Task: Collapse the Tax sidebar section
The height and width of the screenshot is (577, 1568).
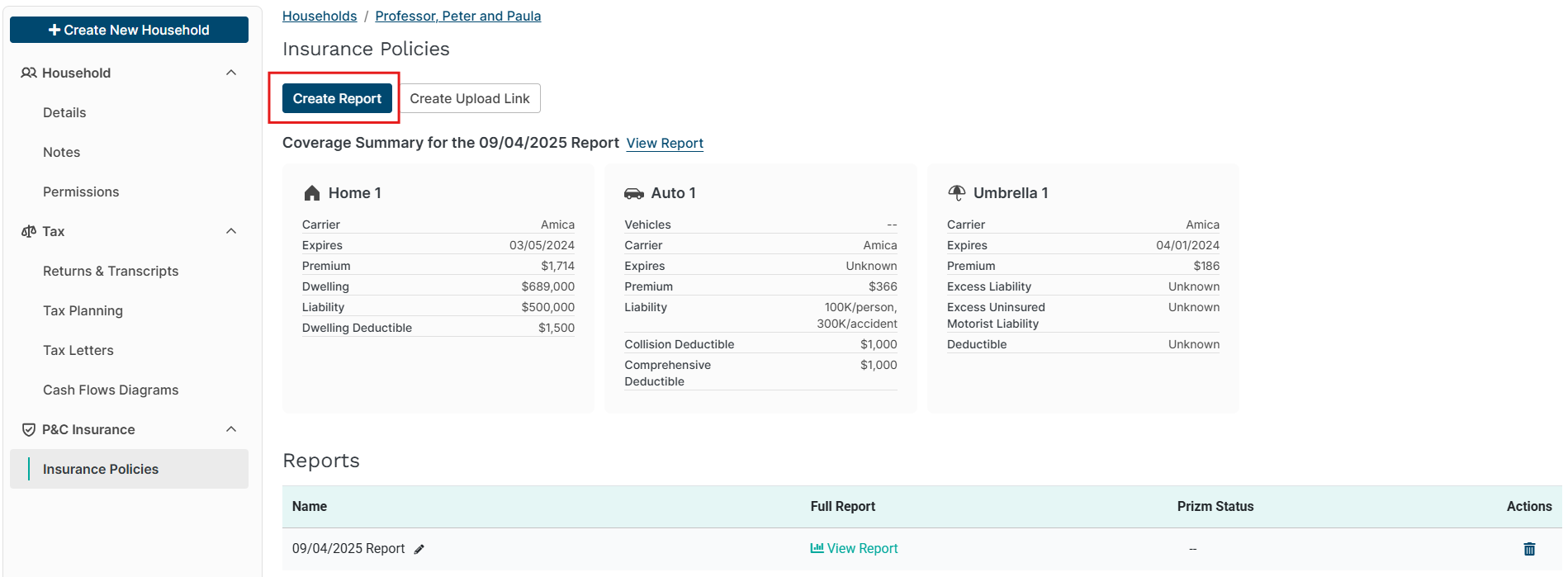Action: (231, 231)
